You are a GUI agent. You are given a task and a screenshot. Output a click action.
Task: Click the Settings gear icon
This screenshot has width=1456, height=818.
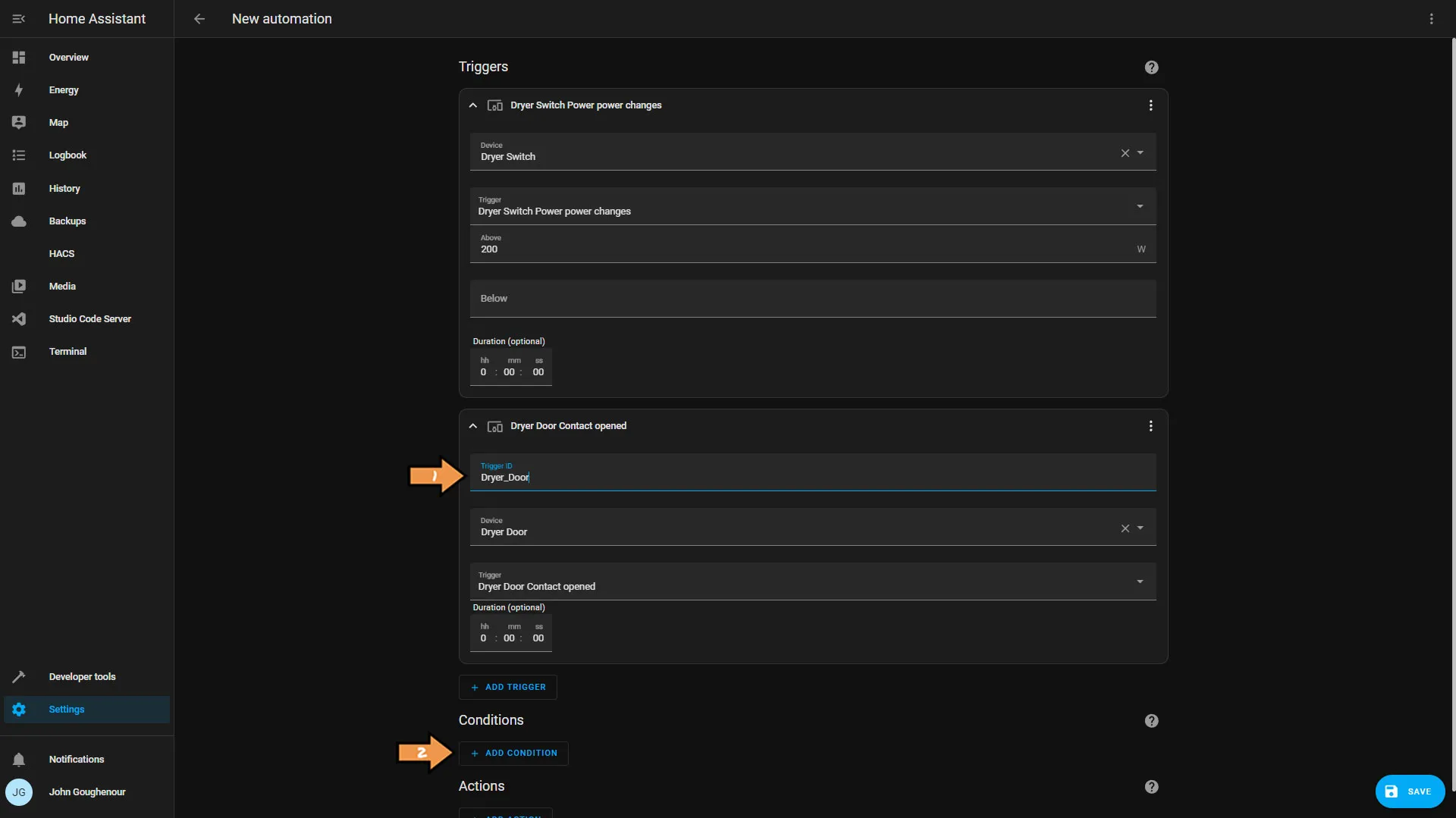(19, 710)
